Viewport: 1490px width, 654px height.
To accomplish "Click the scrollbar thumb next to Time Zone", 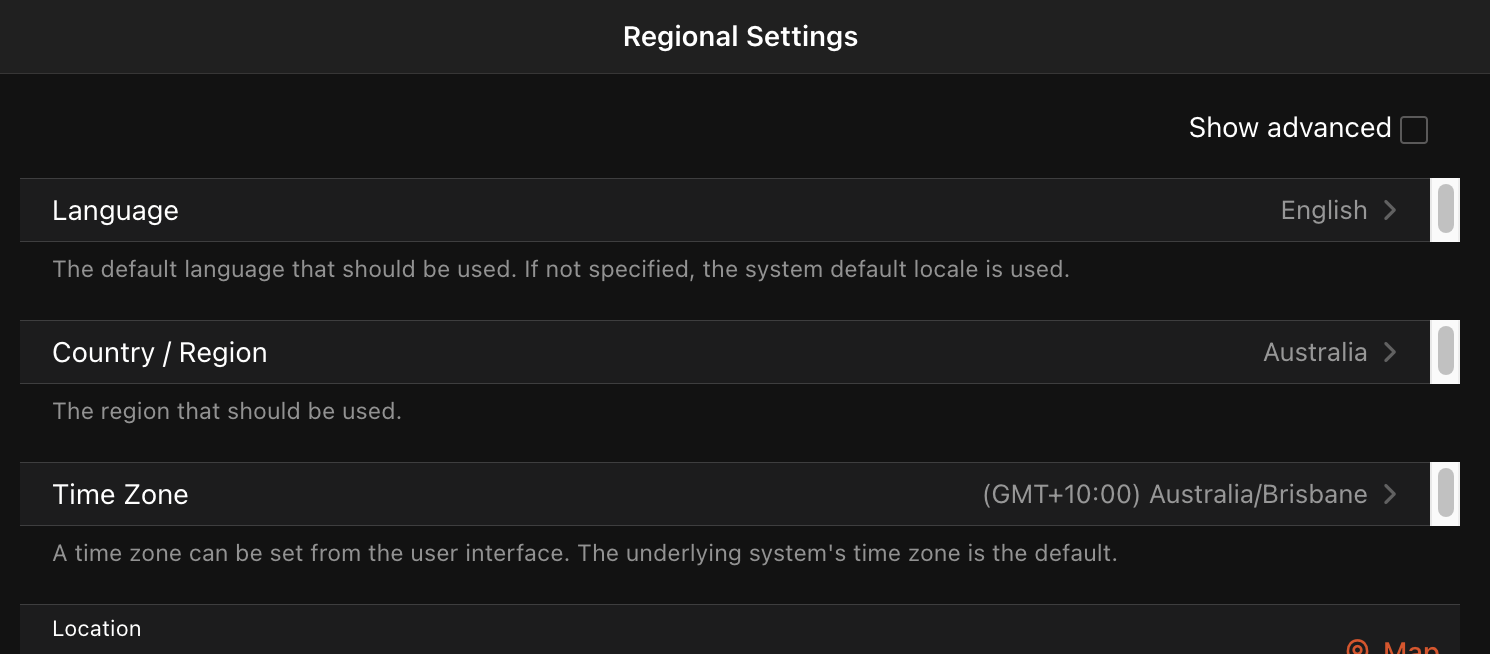I will [x=1444, y=494].
